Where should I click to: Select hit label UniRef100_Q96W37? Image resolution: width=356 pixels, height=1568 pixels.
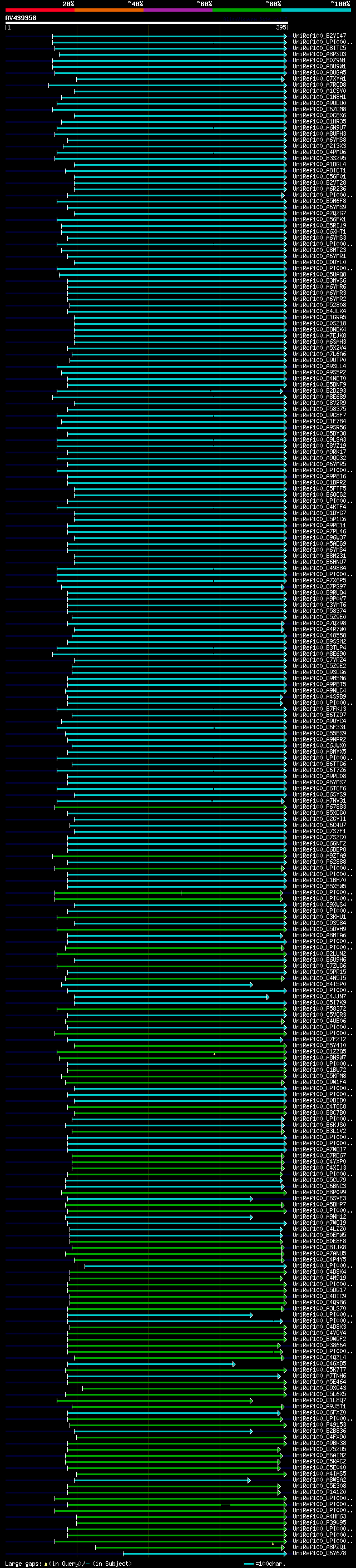(x=319, y=537)
